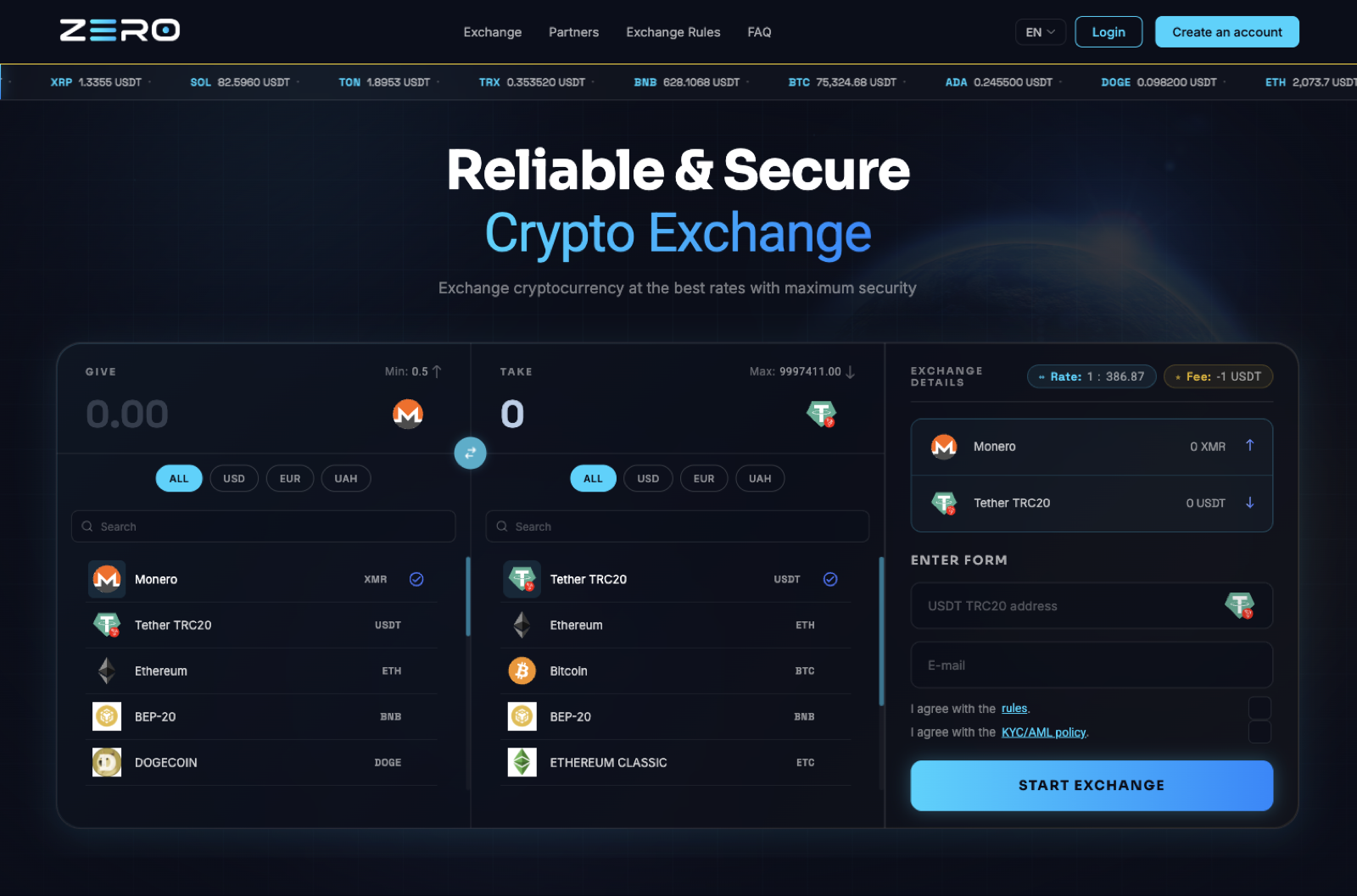The width and height of the screenshot is (1357, 896).
Task: Open the EN language dropdown
Action: pyautogui.click(x=1041, y=32)
